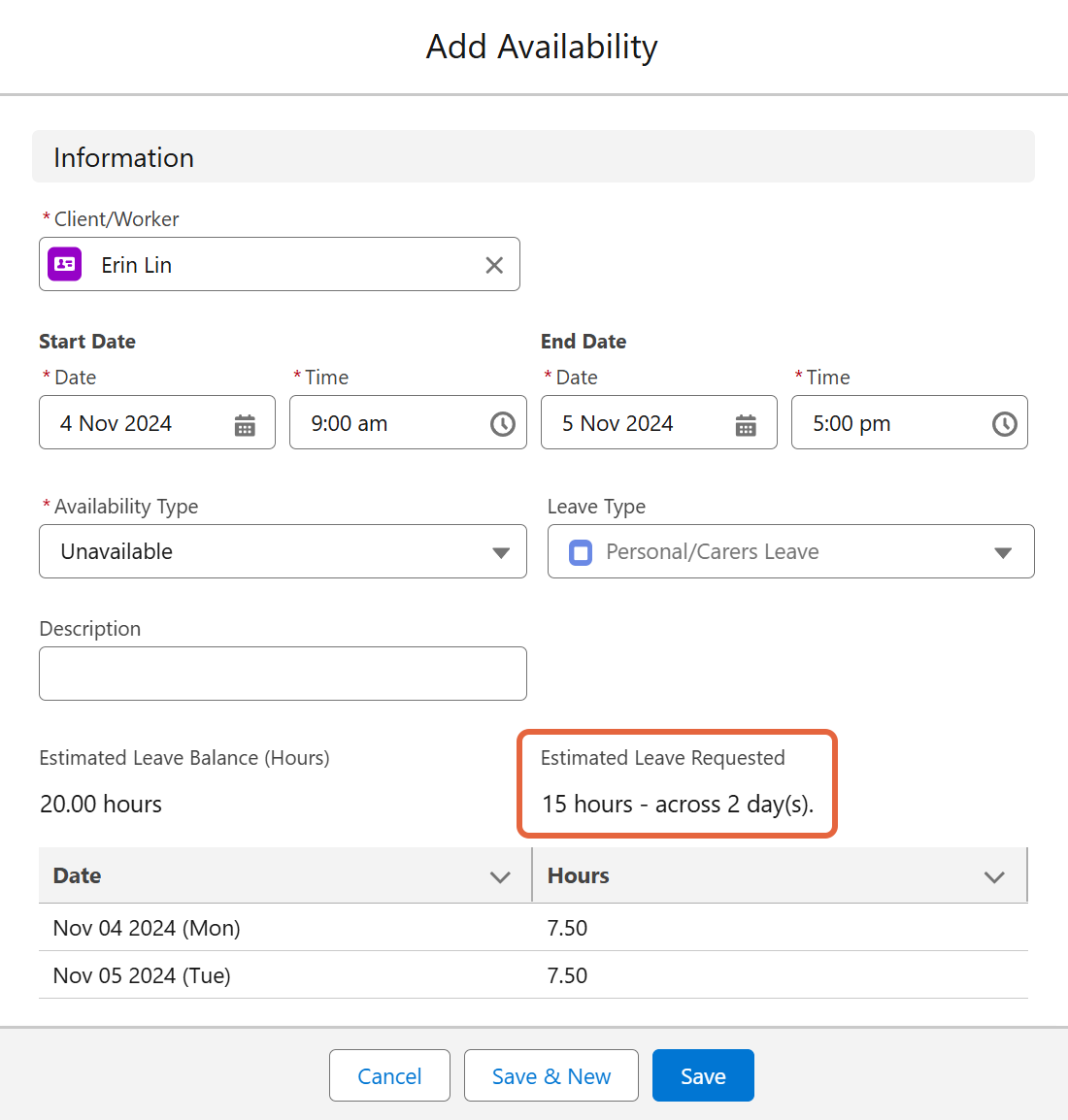
Task: Clear the Erin Lin selection with X
Action: [x=494, y=265]
